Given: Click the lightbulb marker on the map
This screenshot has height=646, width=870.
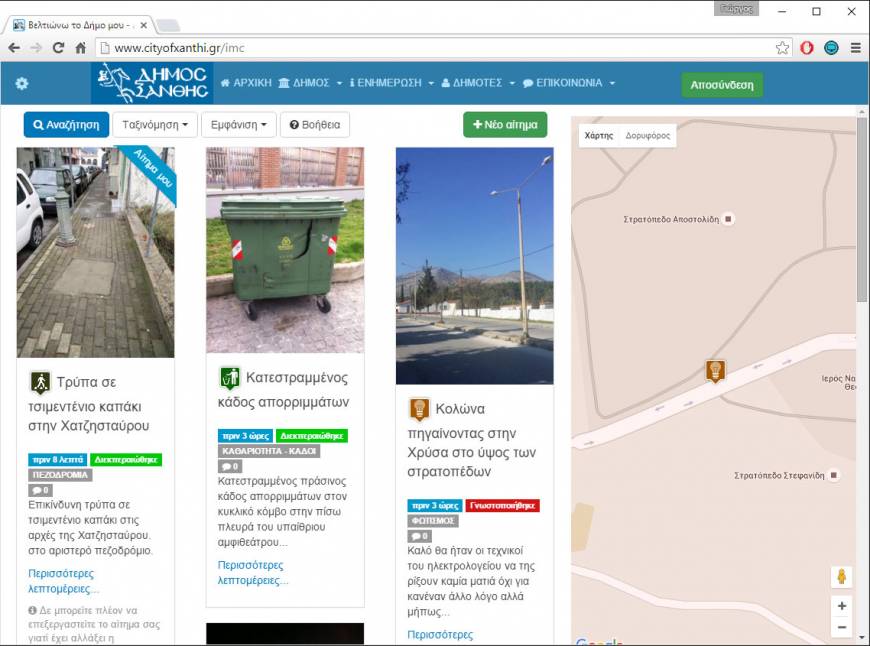Looking at the screenshot, I should point(715,371).
